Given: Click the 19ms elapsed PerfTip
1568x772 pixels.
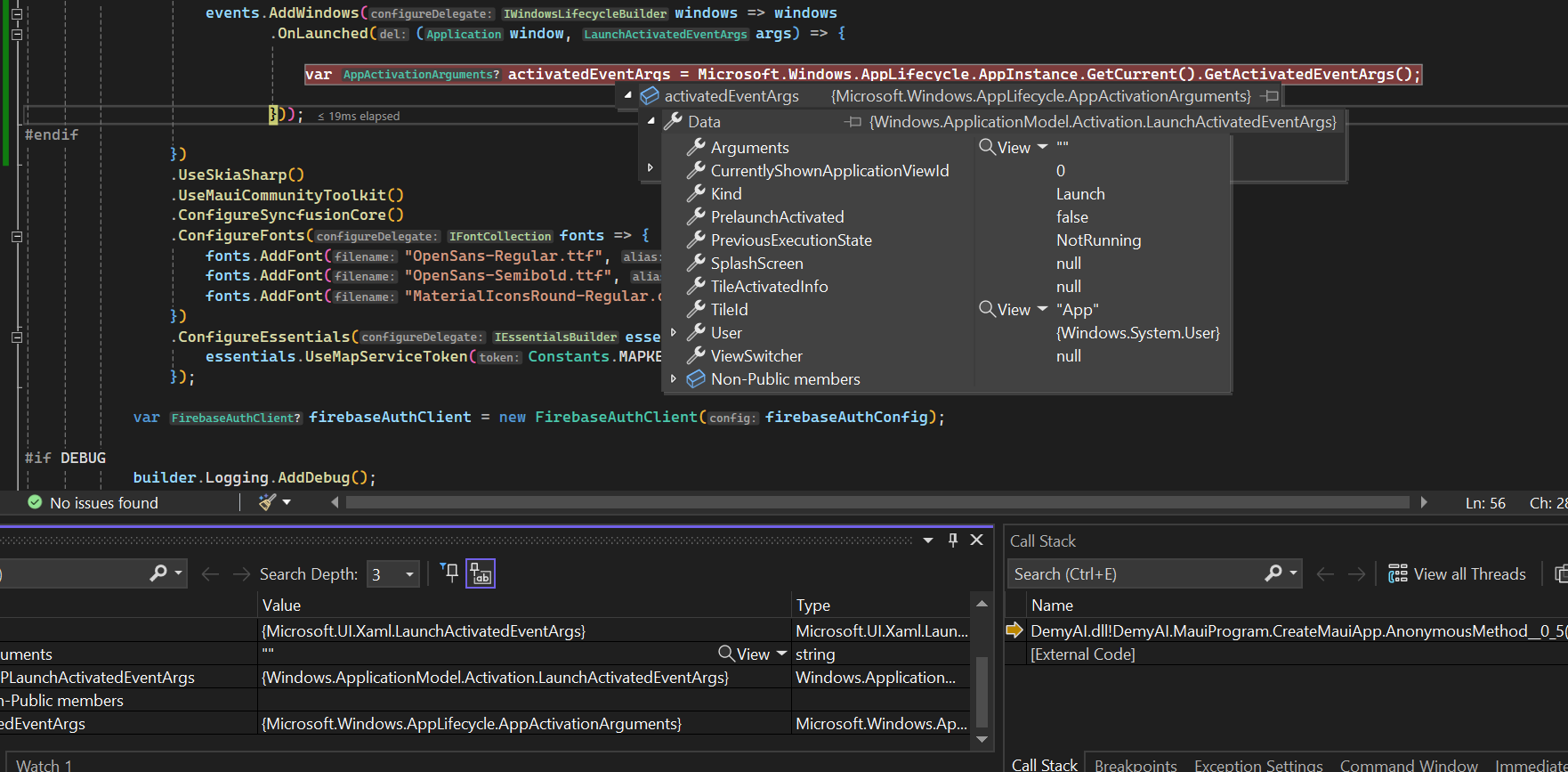Looking at the screenshot, I should pyautogui.click(x=359, y=117).
